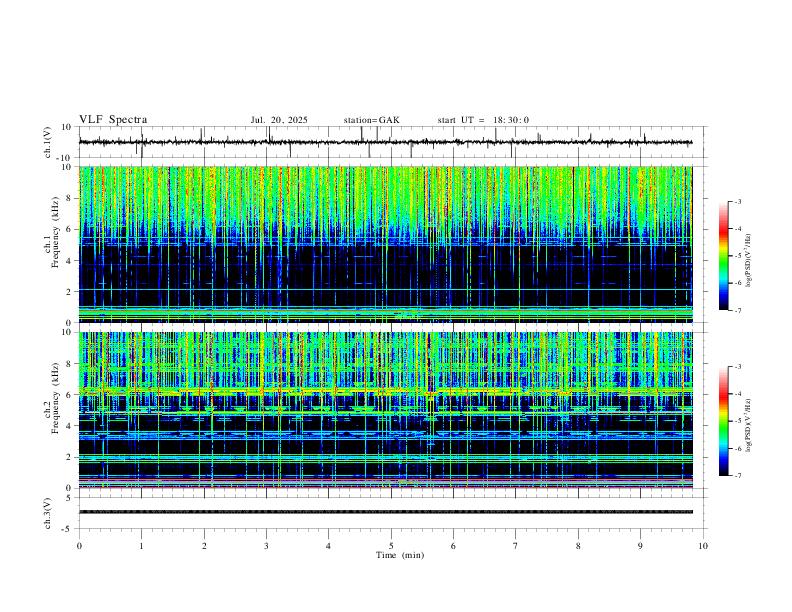Click the time axis tick label "3"
The image size is (792, 612).
tap(266, 546)
